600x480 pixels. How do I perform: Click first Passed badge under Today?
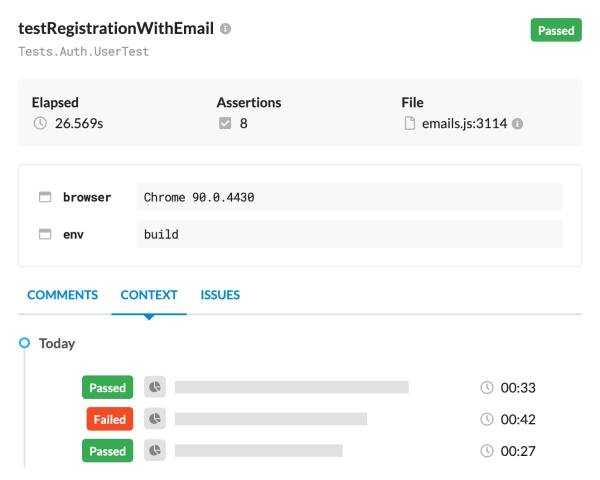click(x=108, y=387)
